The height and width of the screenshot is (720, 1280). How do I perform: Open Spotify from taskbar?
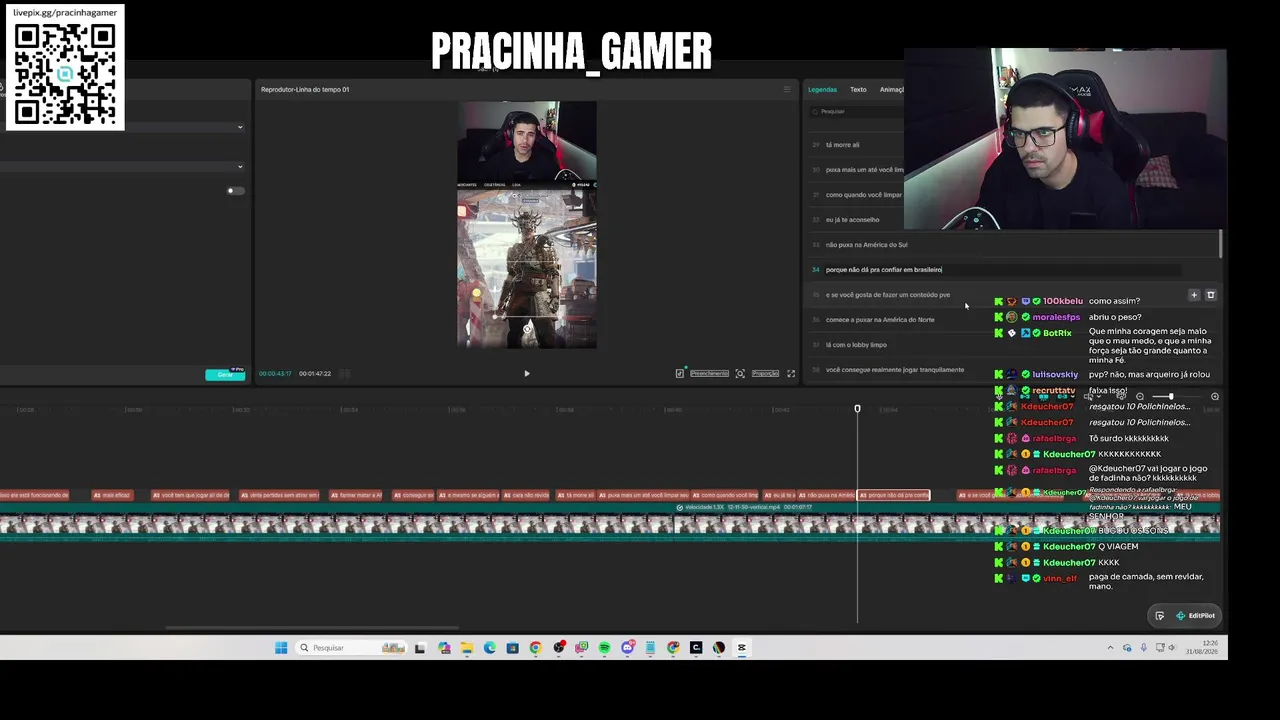pos(605,648)
